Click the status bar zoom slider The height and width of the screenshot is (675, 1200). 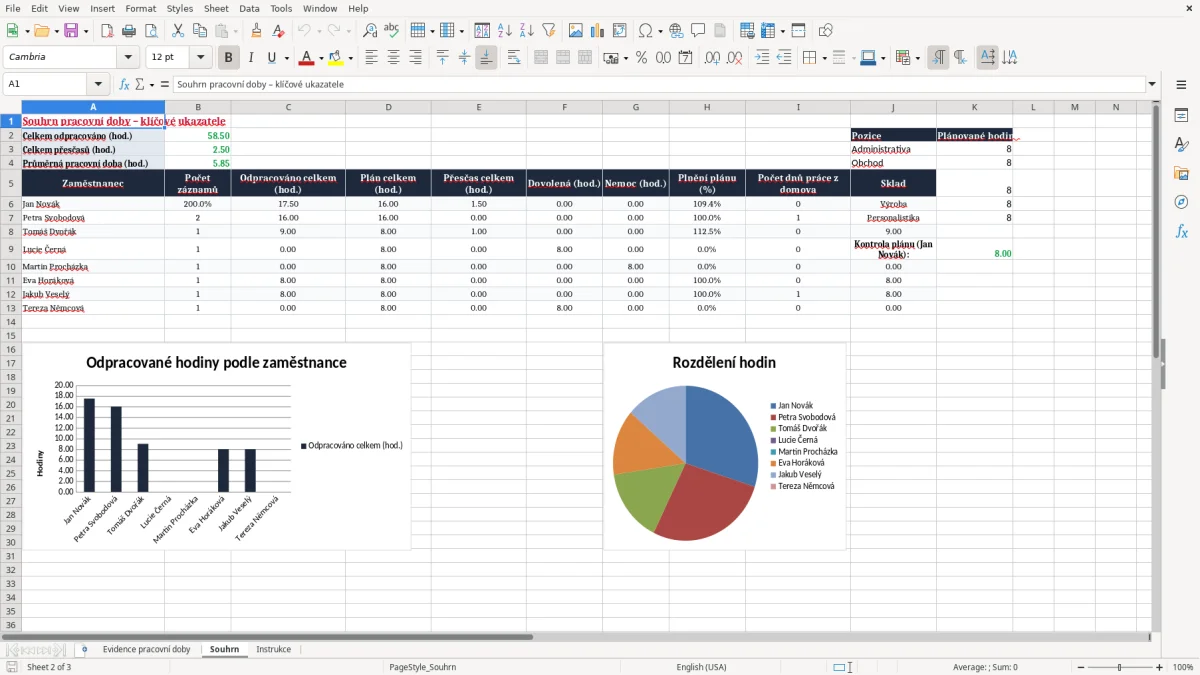1119,667
